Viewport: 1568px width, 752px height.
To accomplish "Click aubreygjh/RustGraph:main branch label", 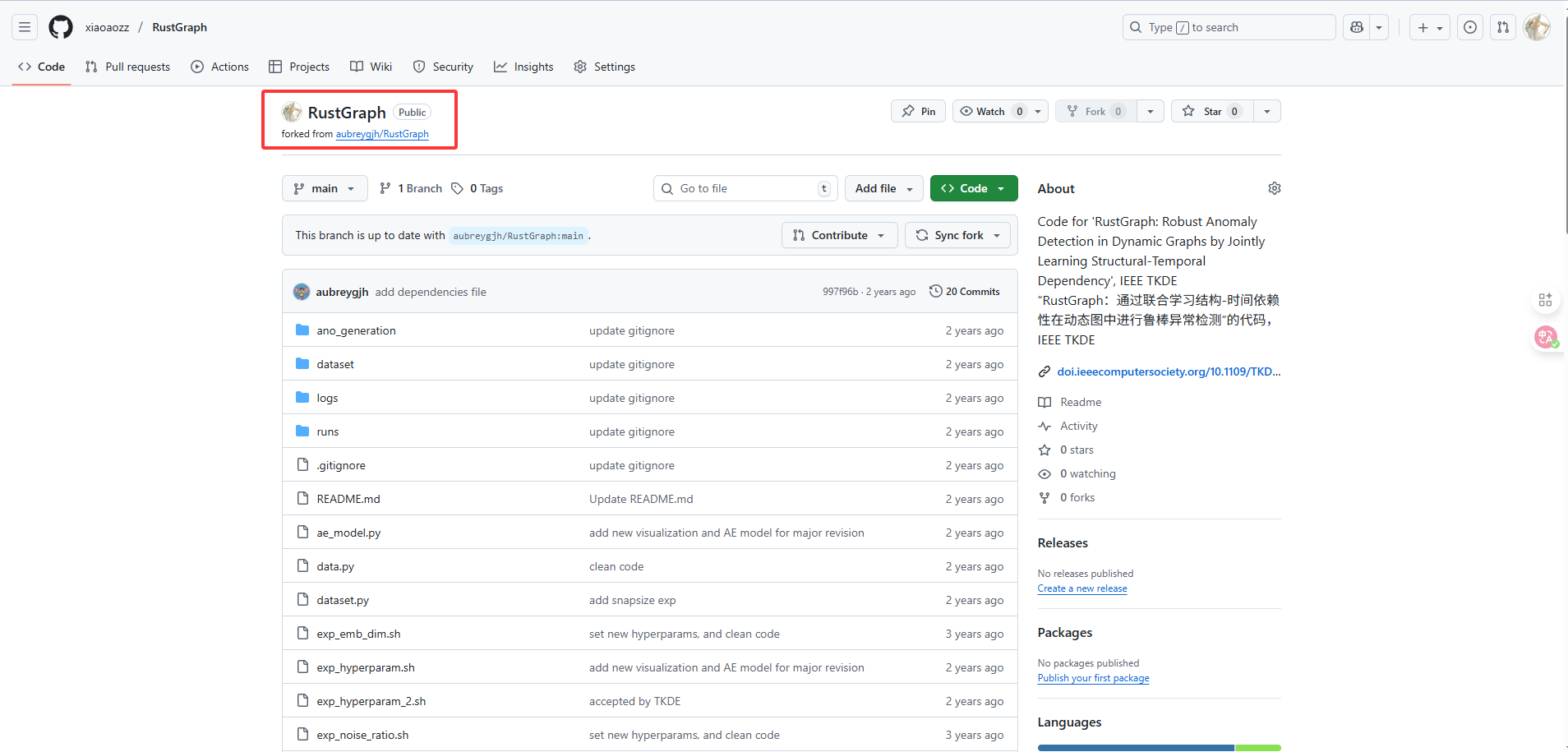I will point(519,236).
